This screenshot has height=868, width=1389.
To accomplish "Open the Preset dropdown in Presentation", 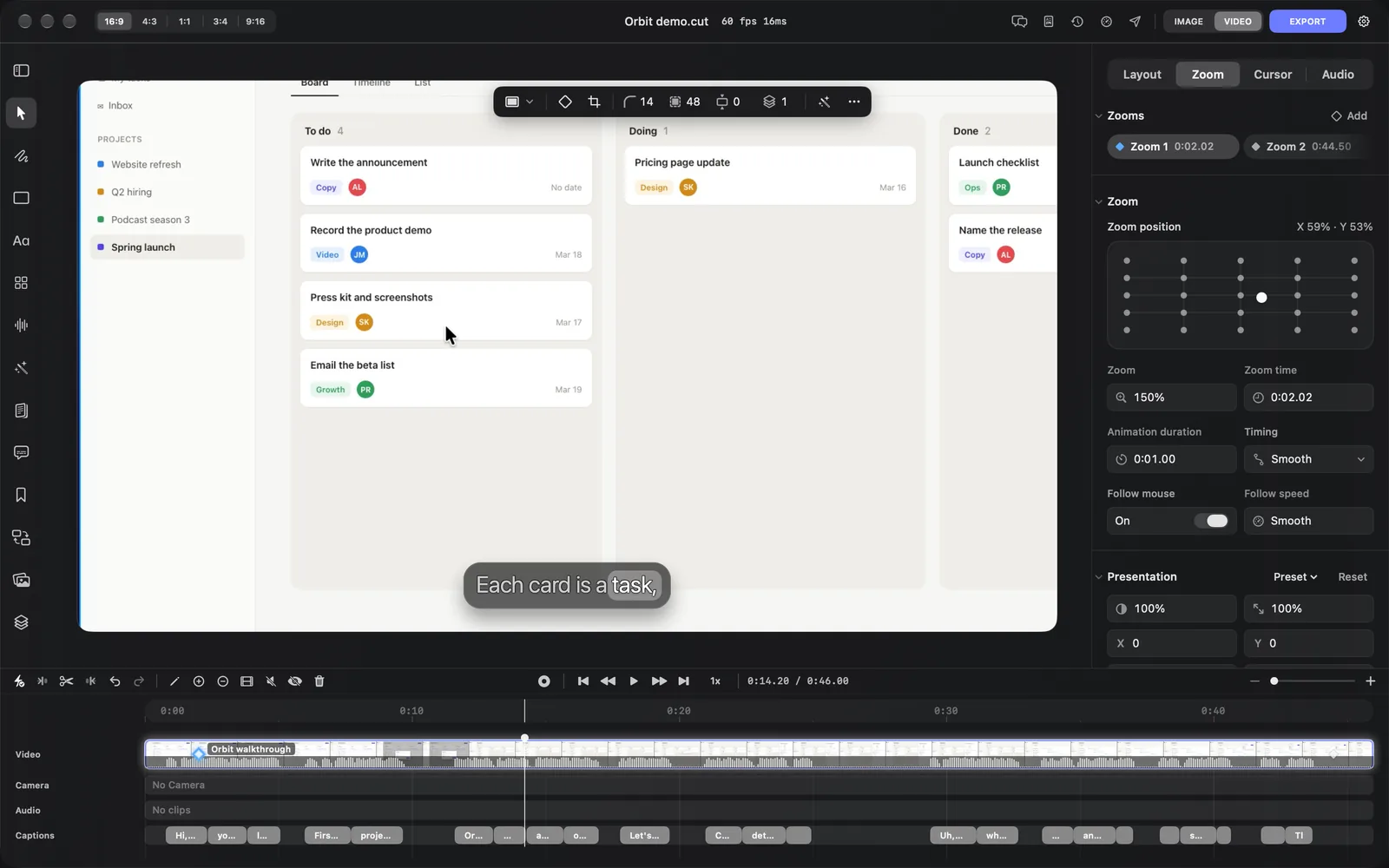I will click(1295, 577).
